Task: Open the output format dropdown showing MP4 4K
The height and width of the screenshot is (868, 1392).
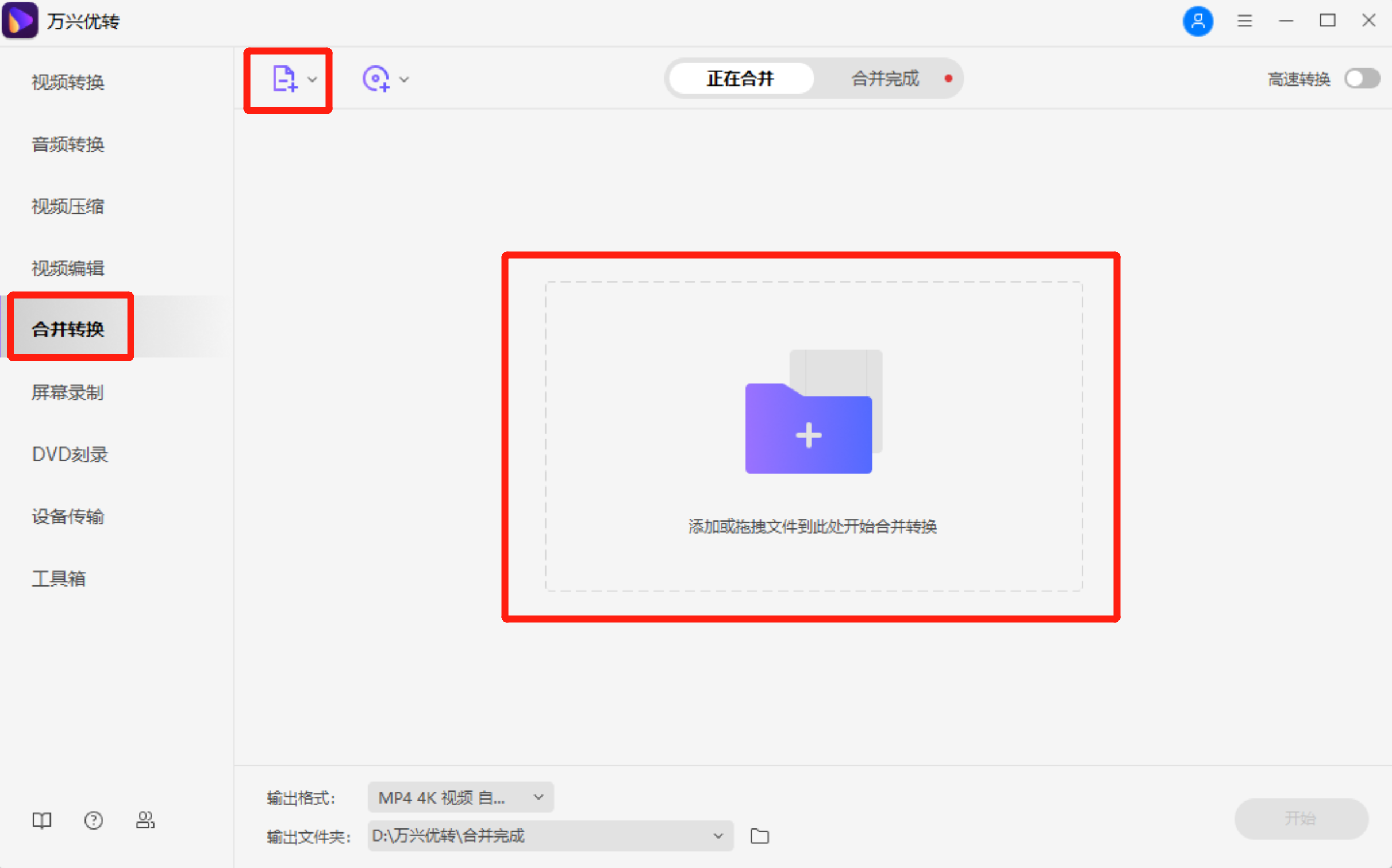Action: [460, 797]
